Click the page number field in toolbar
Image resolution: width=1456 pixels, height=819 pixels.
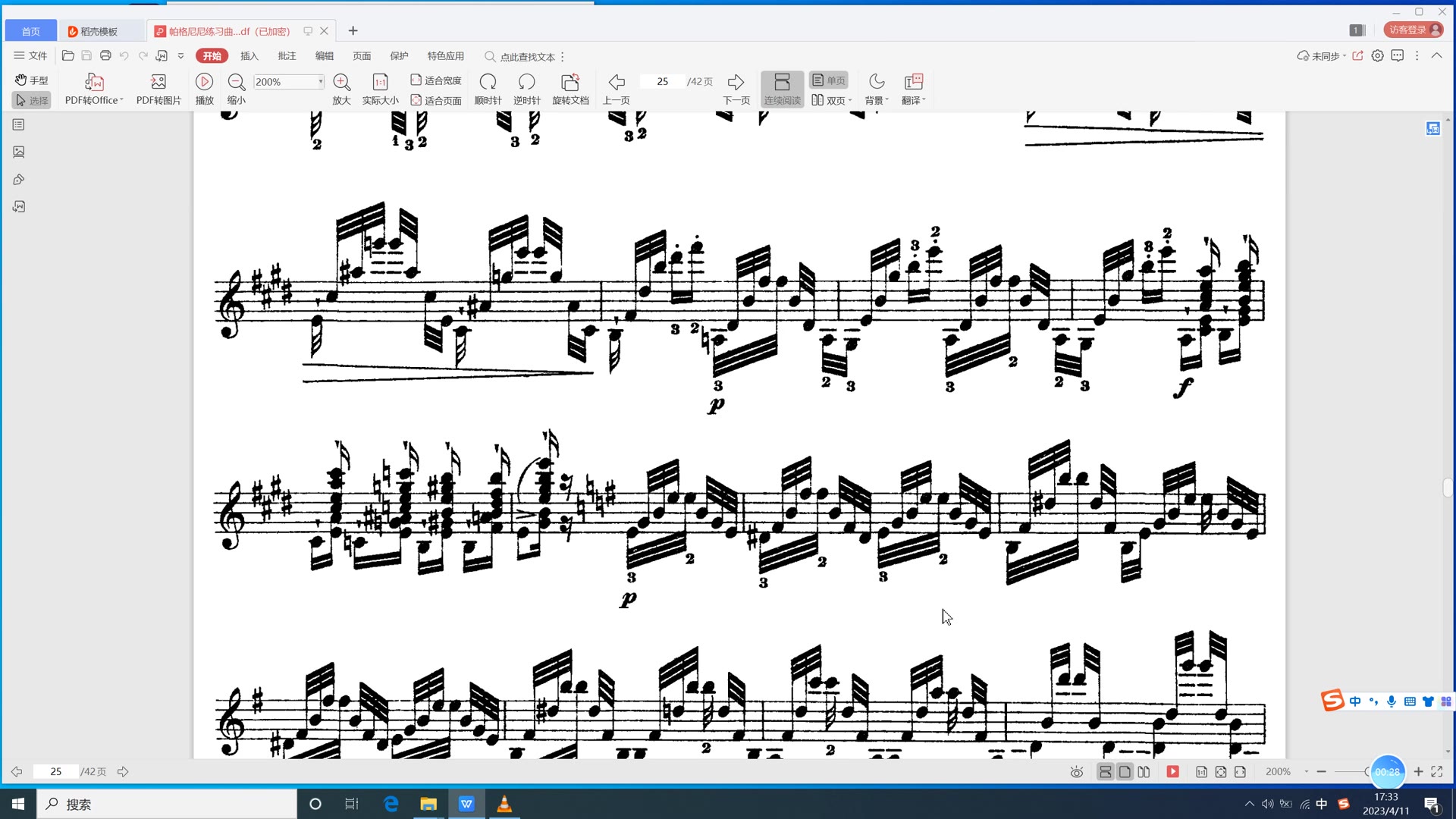pyautogui.click(x=662, y=82)
